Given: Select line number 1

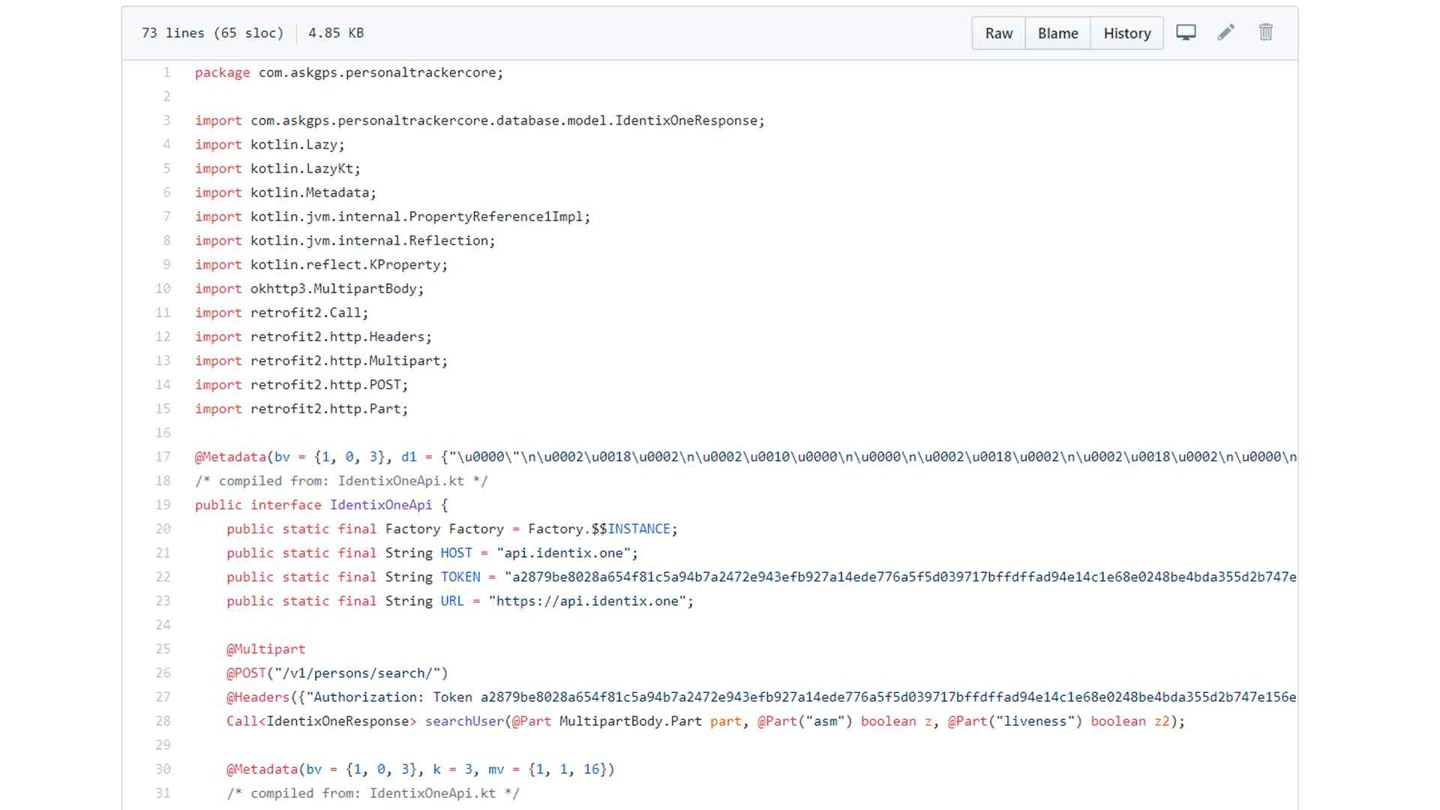Looking at the screenshot, I should [167, 72].
